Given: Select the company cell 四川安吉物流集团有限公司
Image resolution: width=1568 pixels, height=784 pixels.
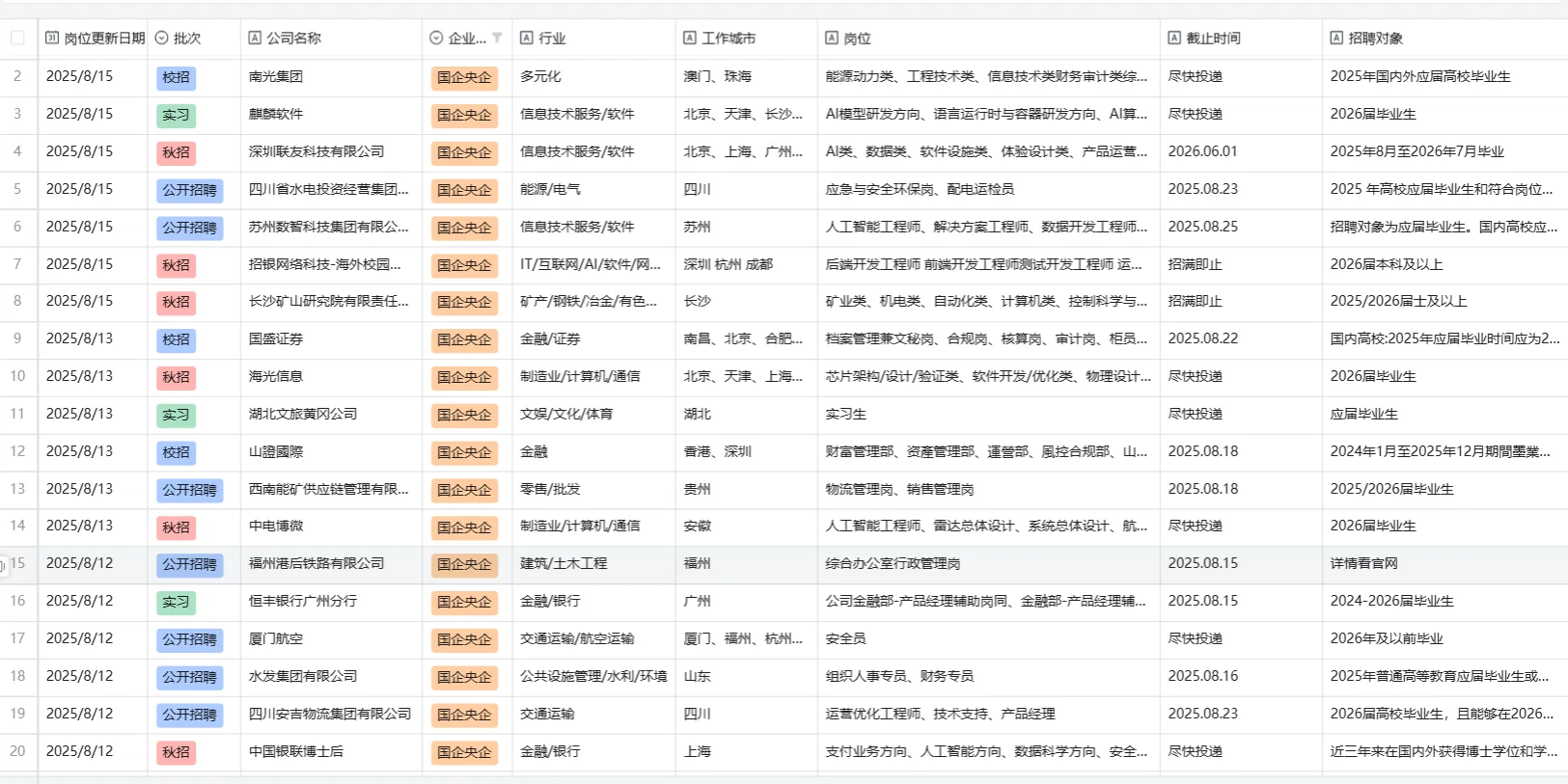Looking at the screenshot, I should pyautogui.click(x=331, y=715).
